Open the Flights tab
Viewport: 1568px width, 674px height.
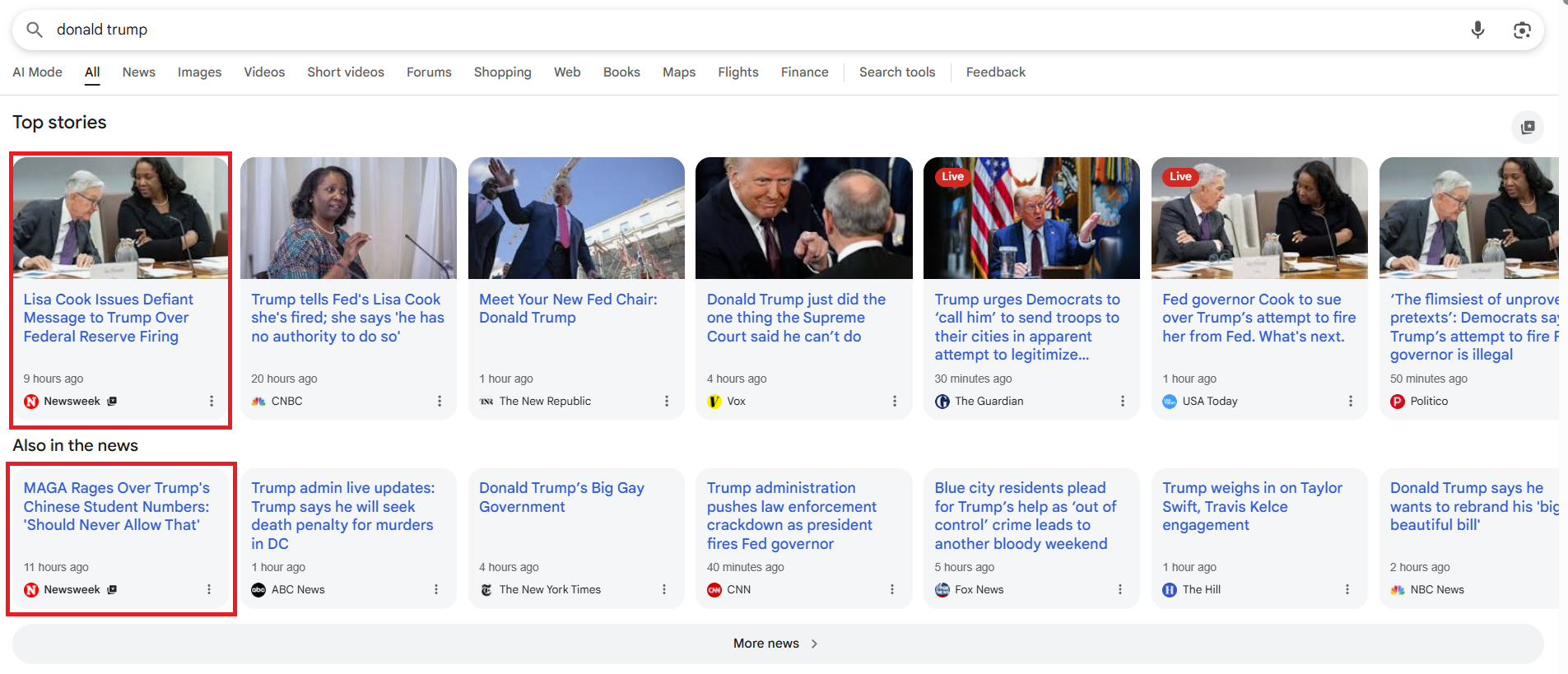[x=738, y=72]
